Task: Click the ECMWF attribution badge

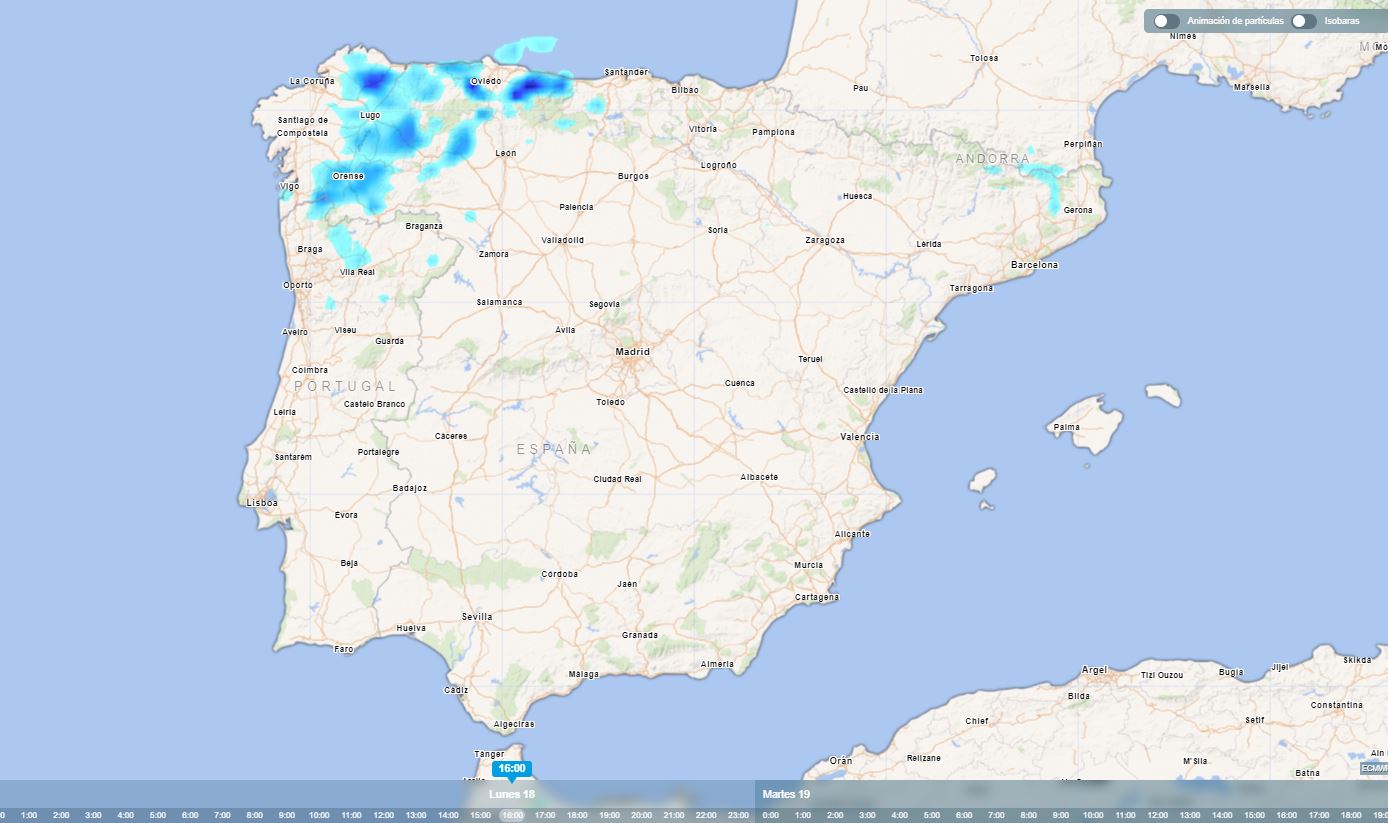Action: (x=1374, y=768)
